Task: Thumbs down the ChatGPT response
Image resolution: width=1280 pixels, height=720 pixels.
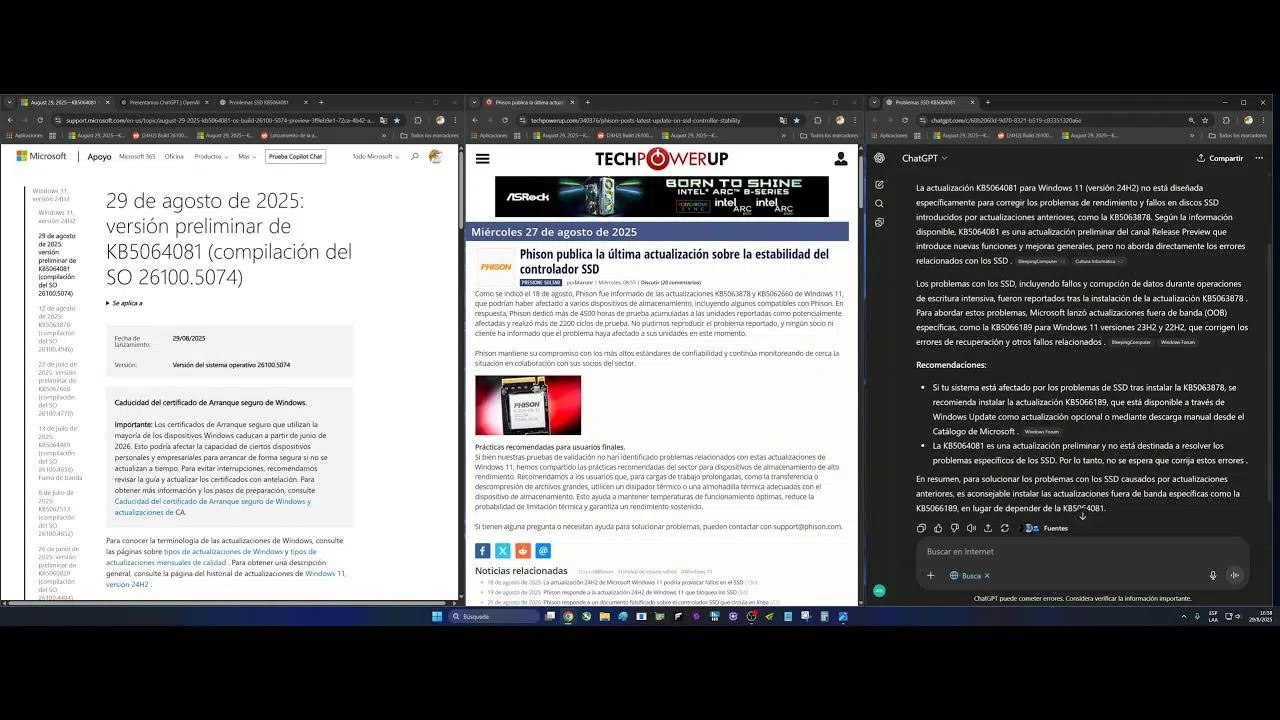Action: tap(955, 528)
